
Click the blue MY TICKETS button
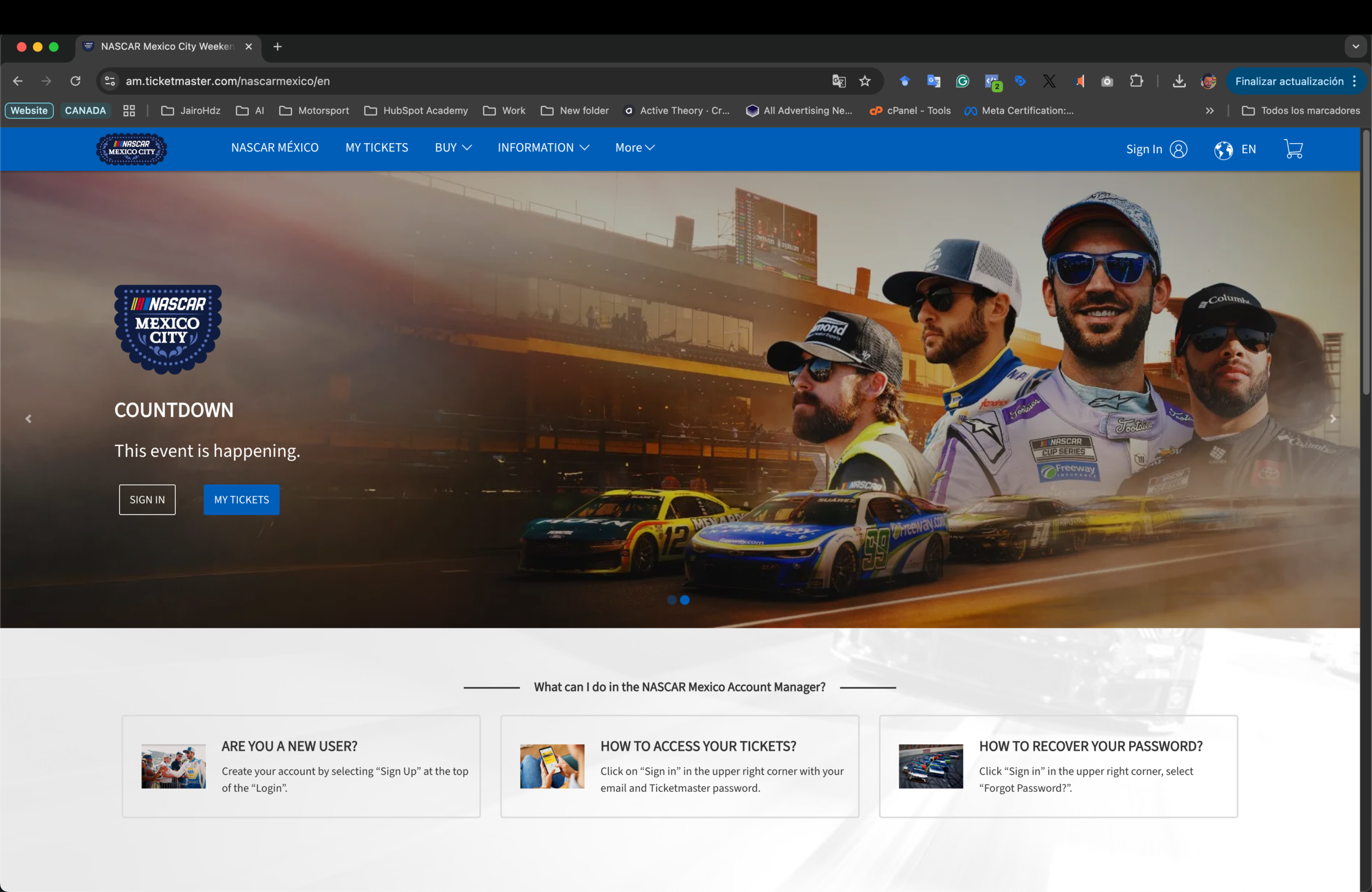pos(242,500)
